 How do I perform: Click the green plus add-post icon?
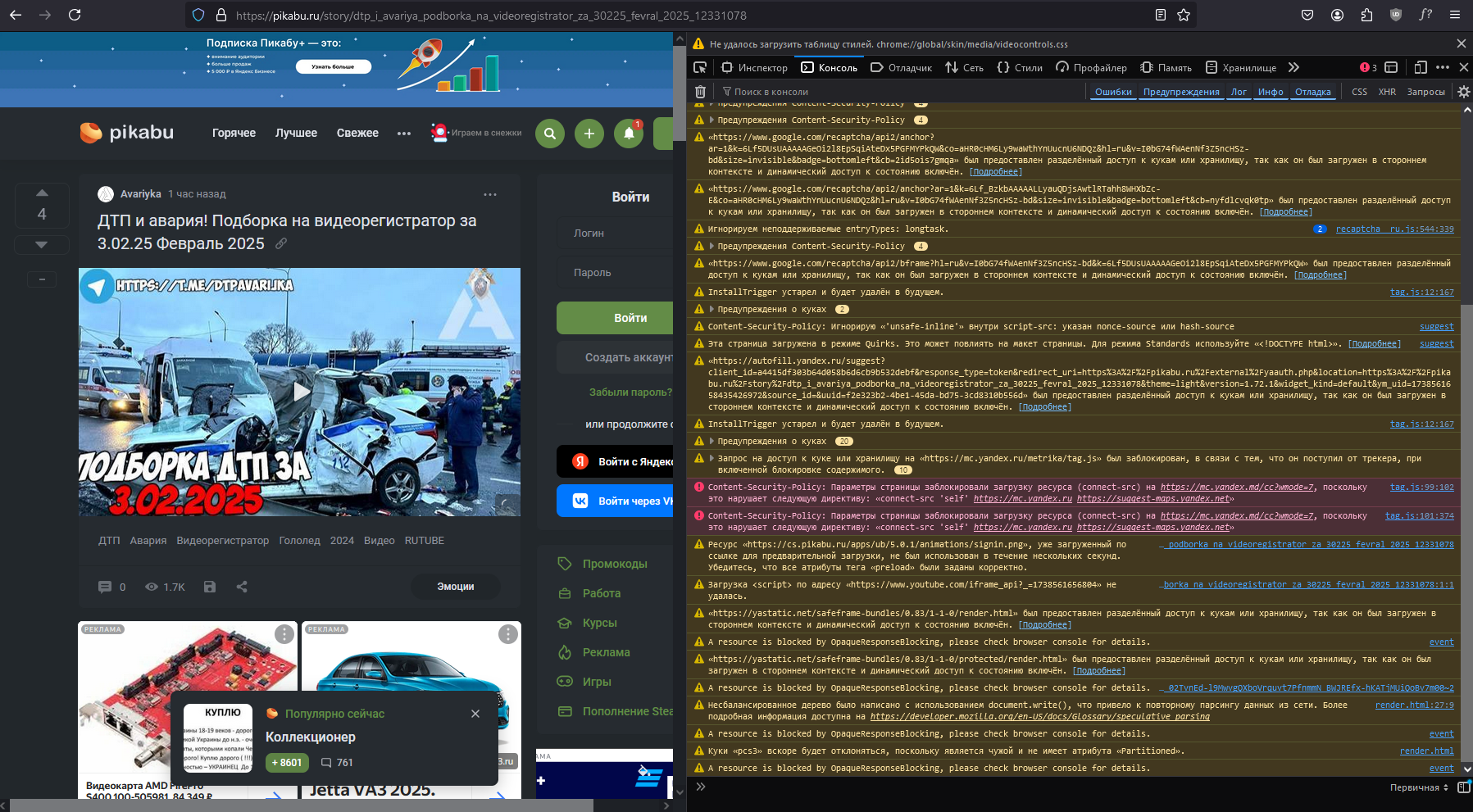[x=589, y=134]
